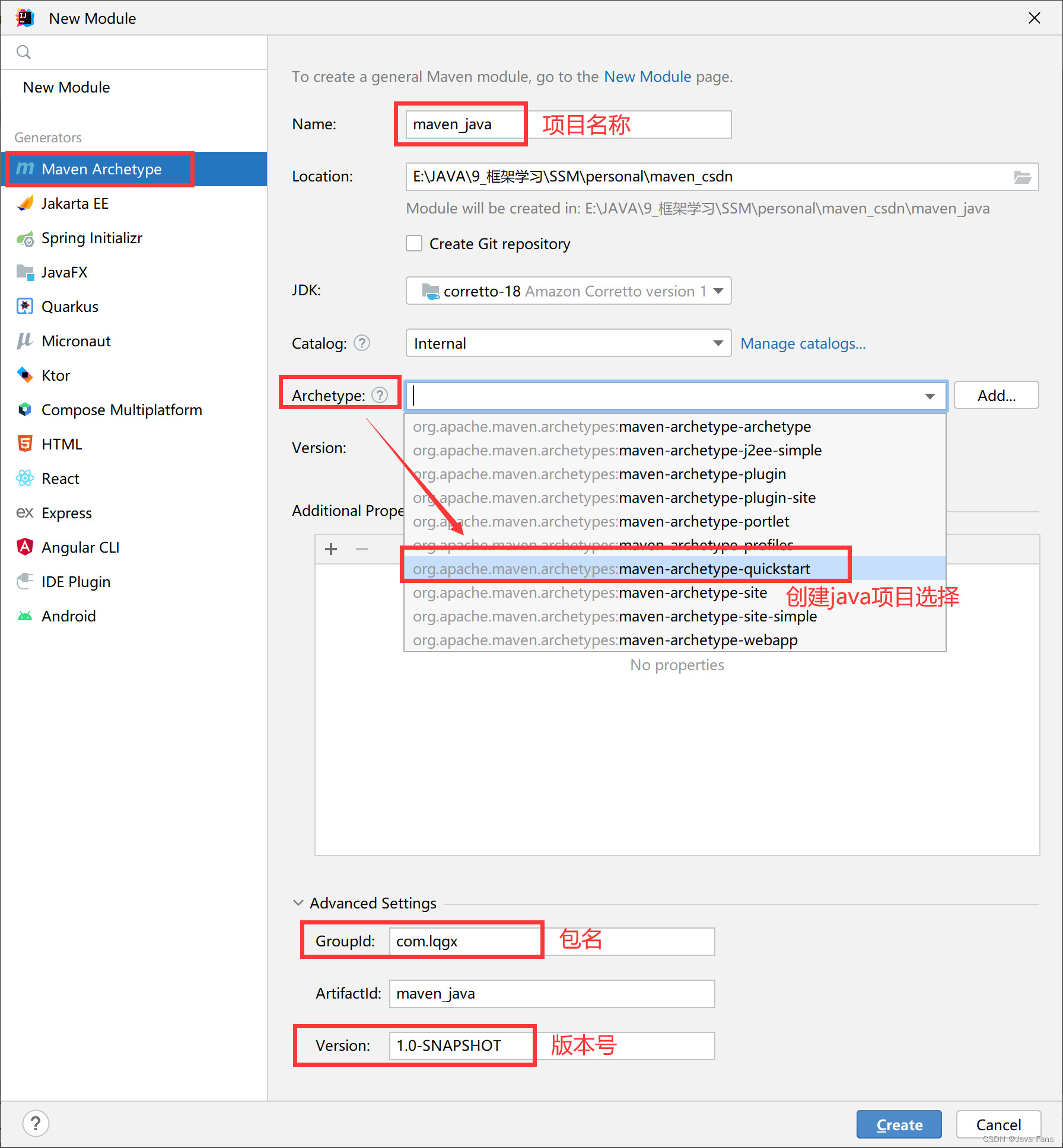Select maven-archetype-quickstart entry
1063x1148 pixels.
click(675, 569)
